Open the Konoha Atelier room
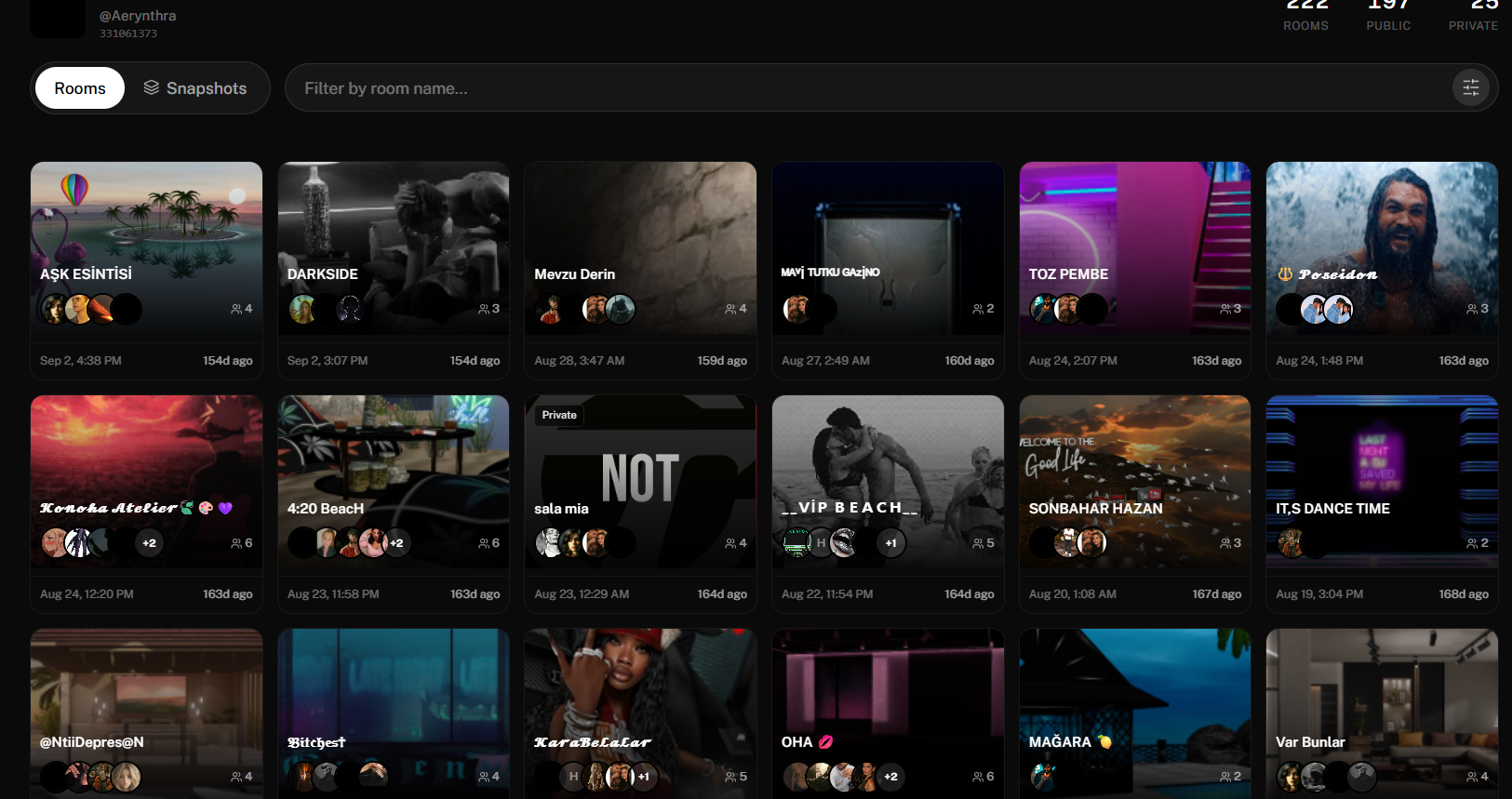 146,504
